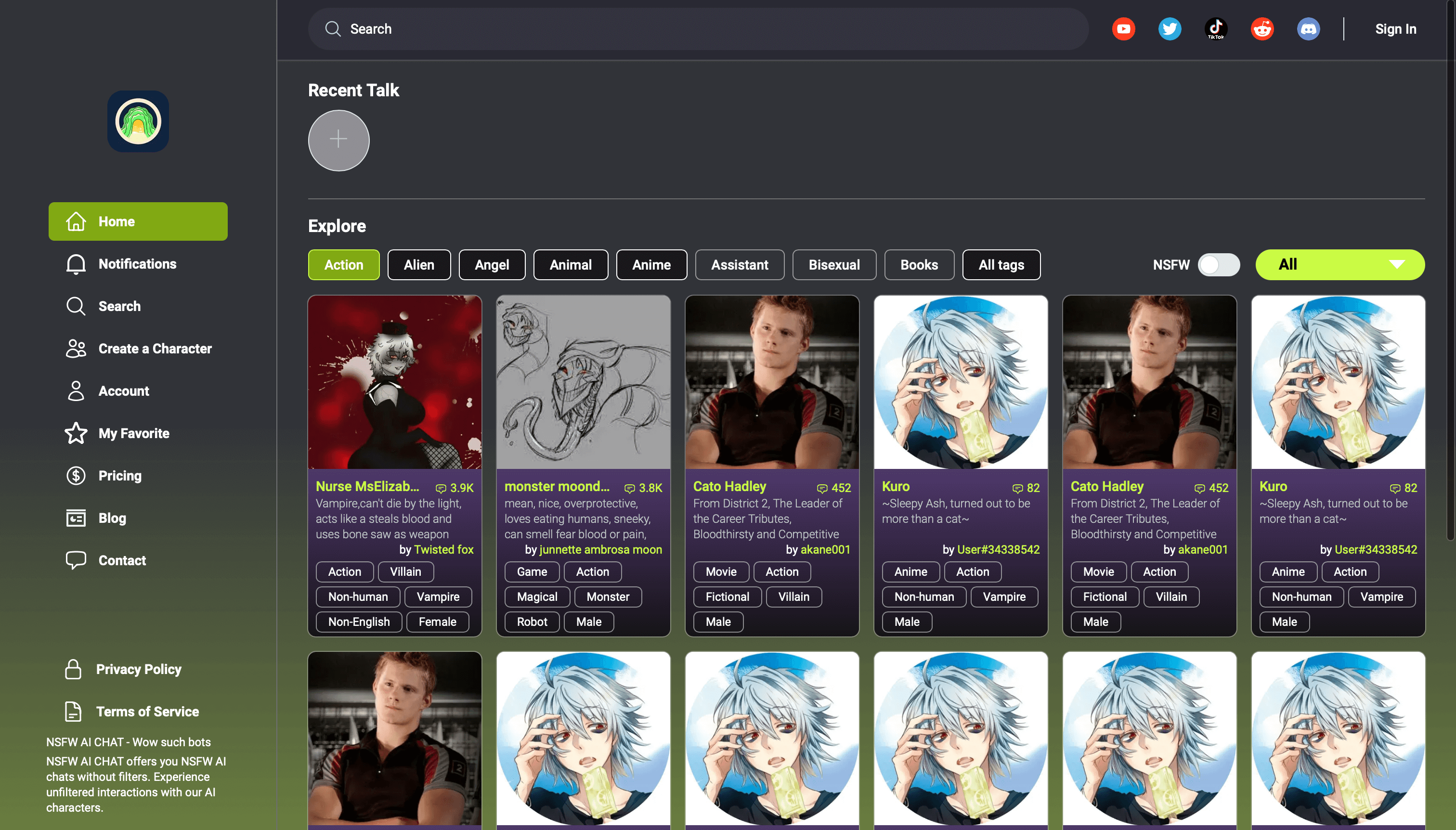Click the Create a Character icon
Viewport: 1456px width, 830px height.
pos(75,348)
